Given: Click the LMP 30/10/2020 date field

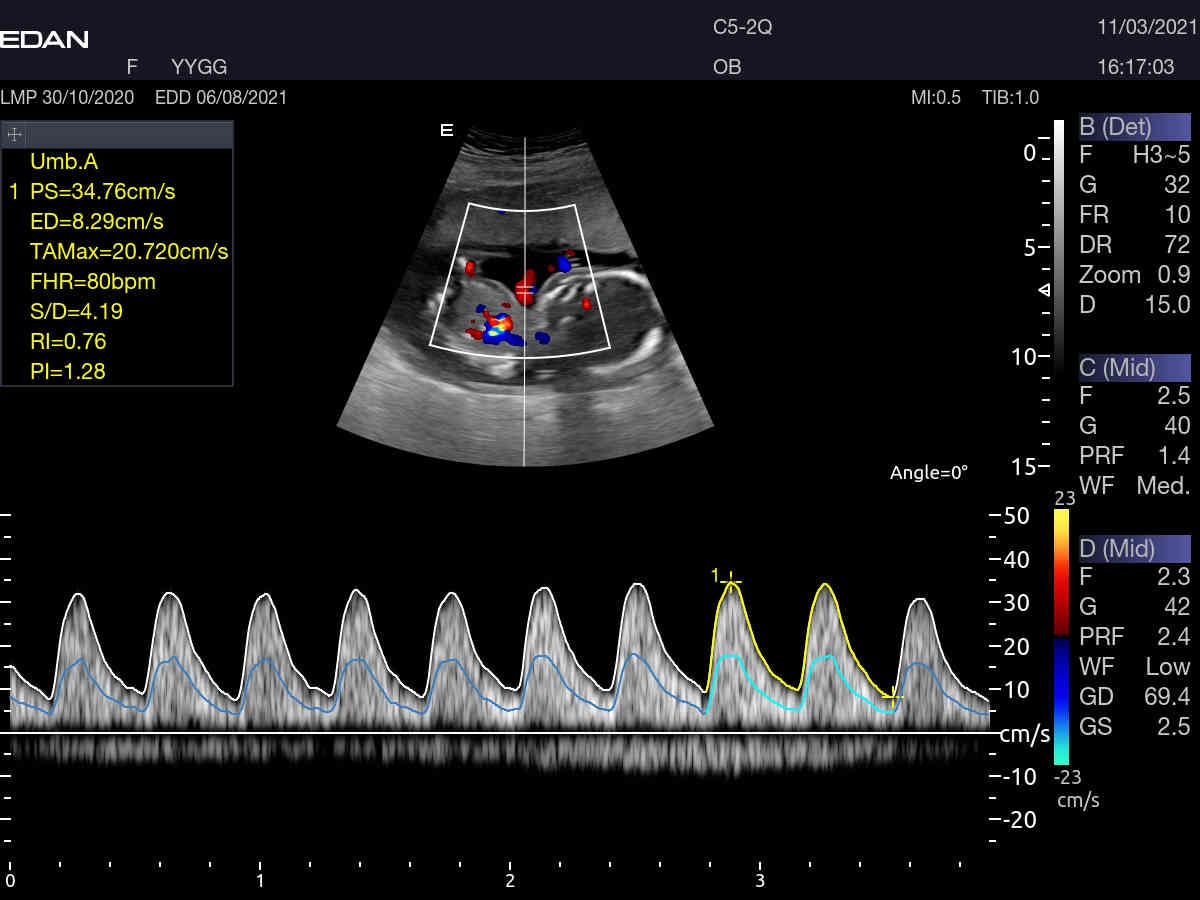Looking at the screenshot, I should (67, 98).
